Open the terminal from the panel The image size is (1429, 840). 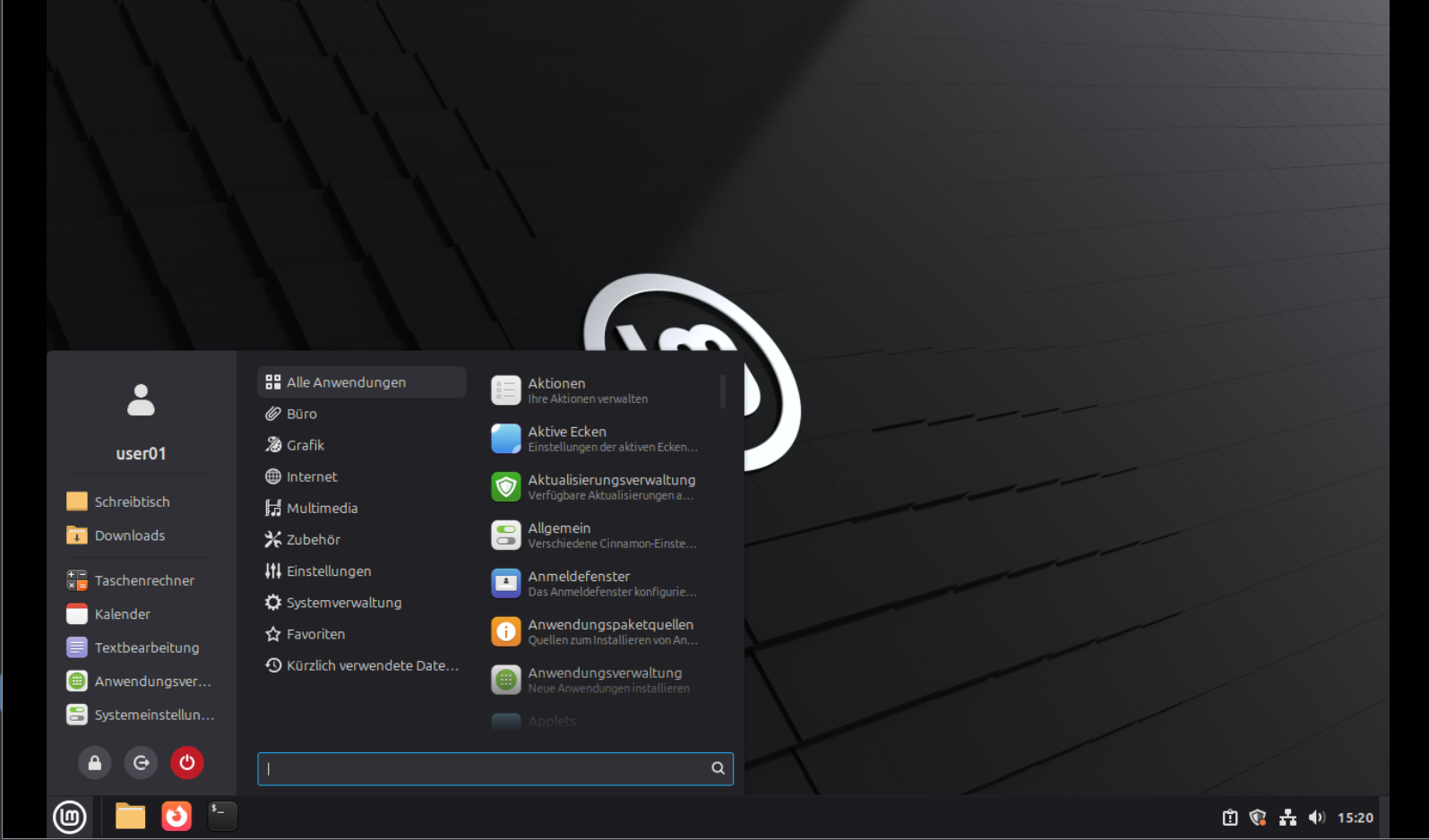coord(222,817)
